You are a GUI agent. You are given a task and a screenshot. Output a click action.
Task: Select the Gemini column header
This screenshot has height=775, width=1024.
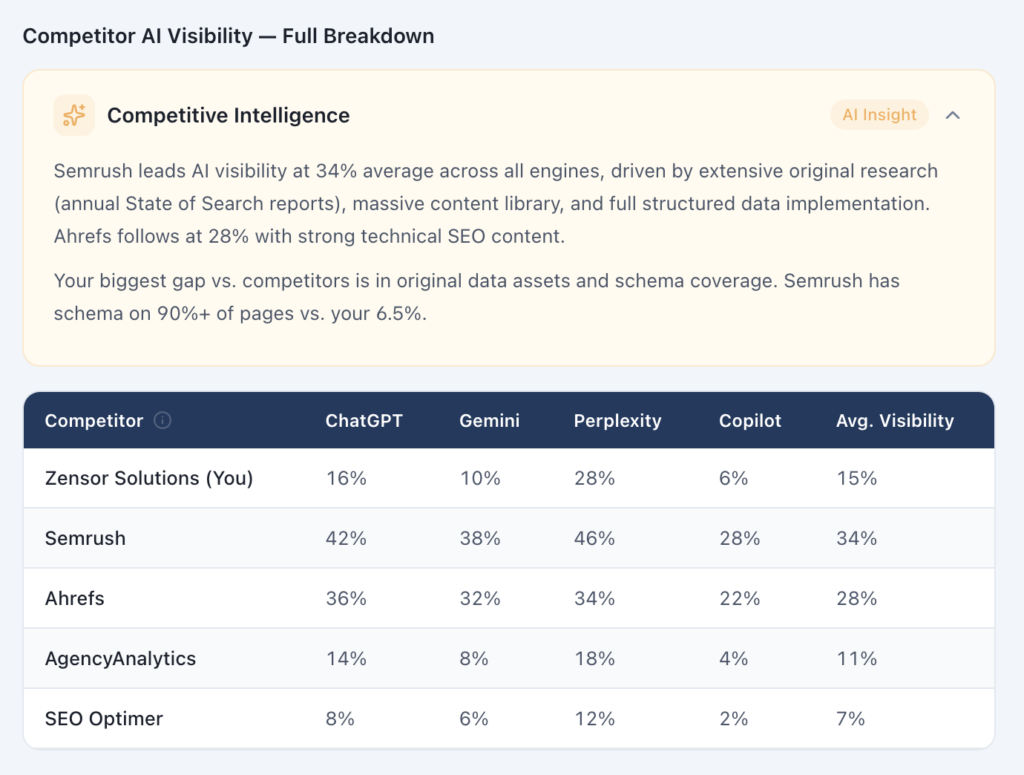[x=489, y=421]
